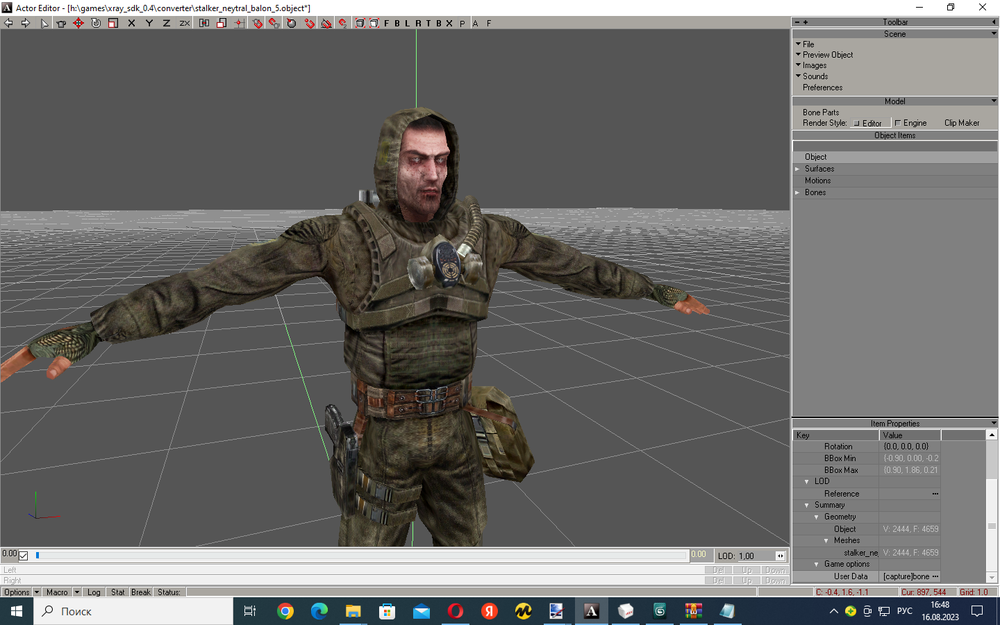The width and height of the screenshot is (1000, 625).
Task: Click the ZX plane constraint button
Action: [x=184, y=23]
